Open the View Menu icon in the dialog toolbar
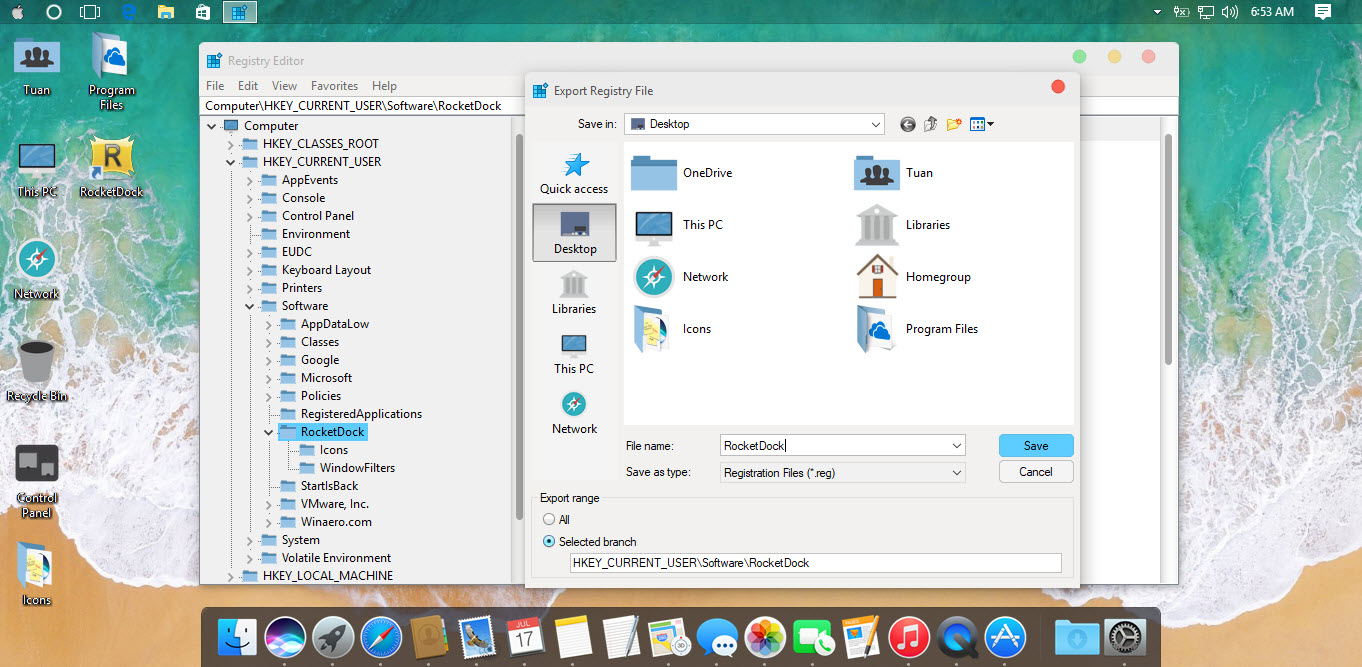Image resolution: width=1362 pixels, height=667 pixels. pos(977,124)
